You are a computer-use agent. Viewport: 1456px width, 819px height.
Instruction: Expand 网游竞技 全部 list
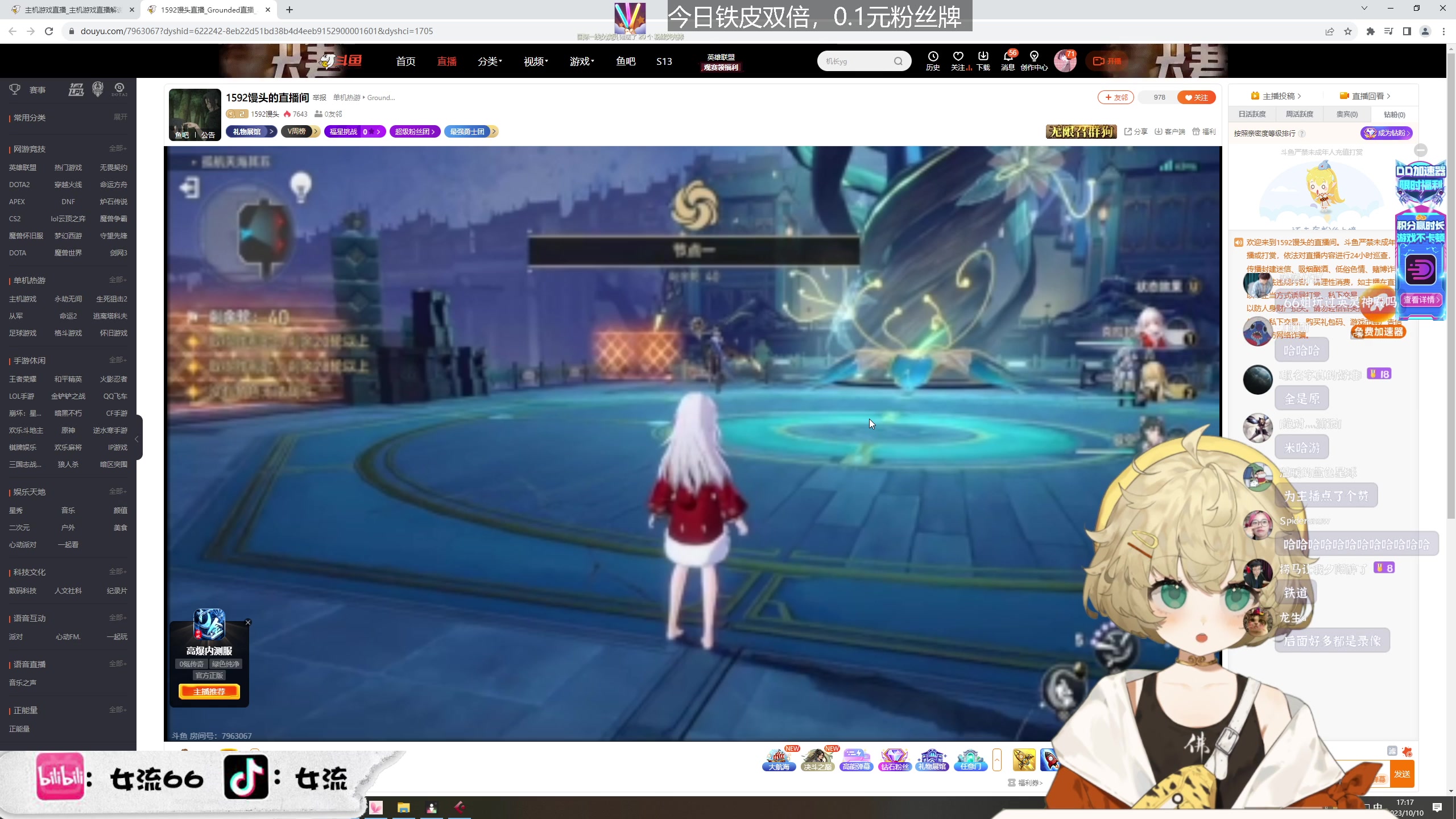click(118, 148)
